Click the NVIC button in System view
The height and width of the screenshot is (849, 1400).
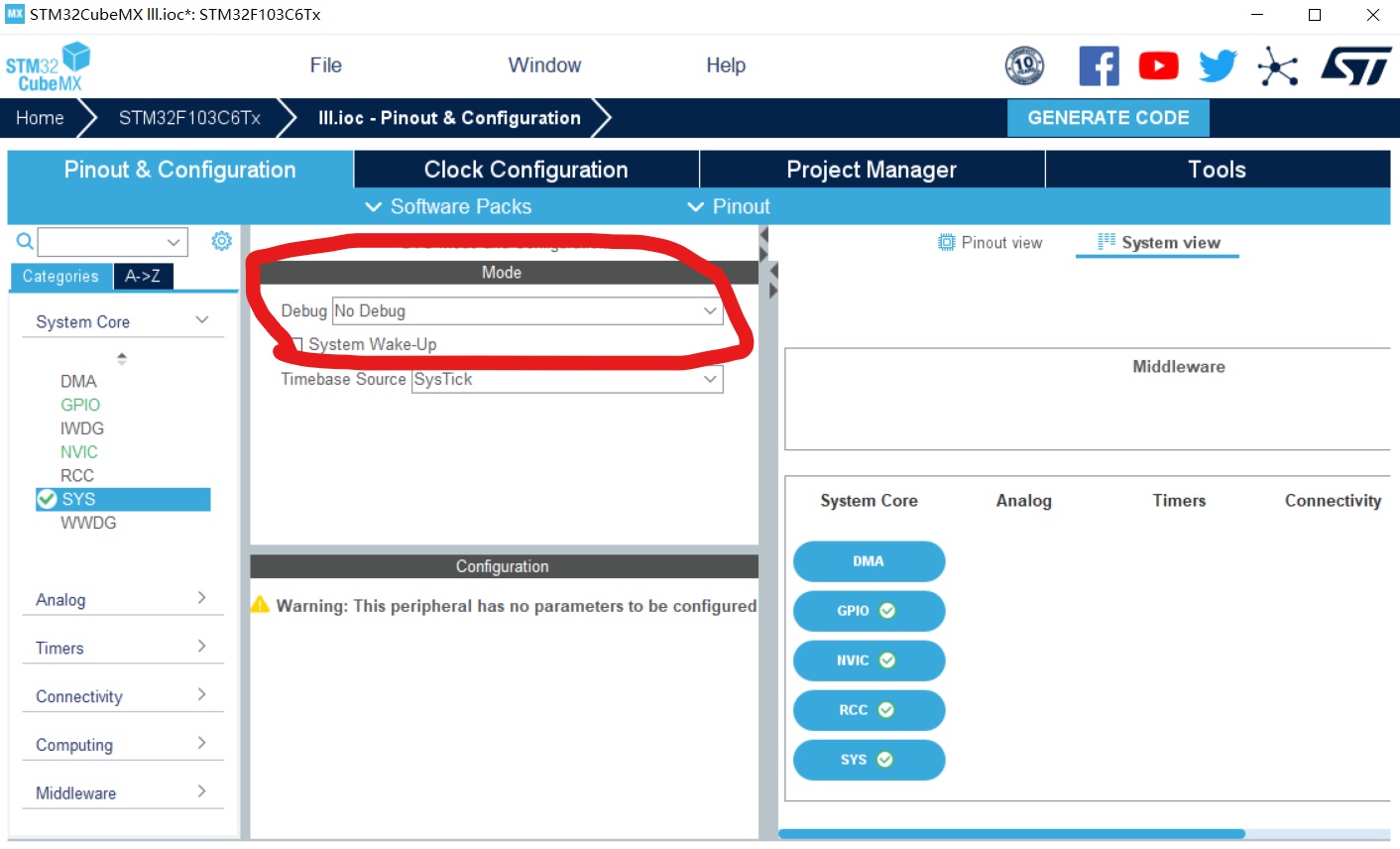869,661
